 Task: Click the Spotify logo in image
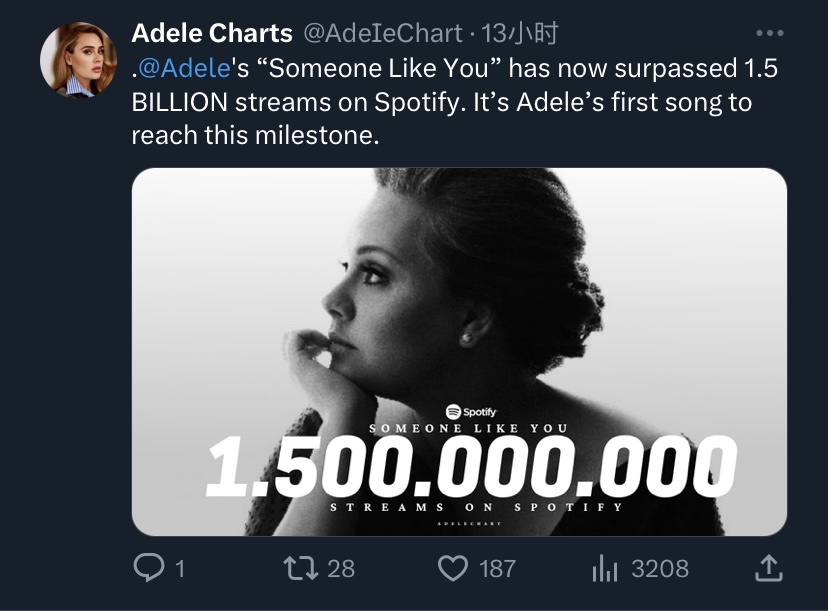pos(471,411)
